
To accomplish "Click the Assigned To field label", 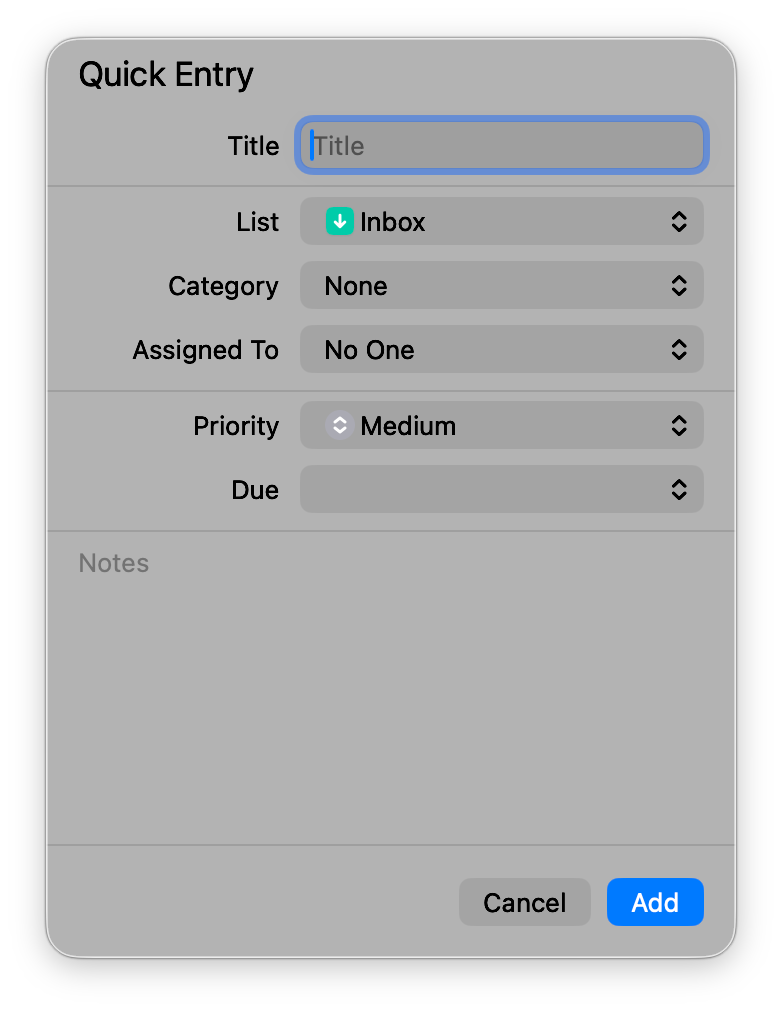I will (x=205, y=350).
